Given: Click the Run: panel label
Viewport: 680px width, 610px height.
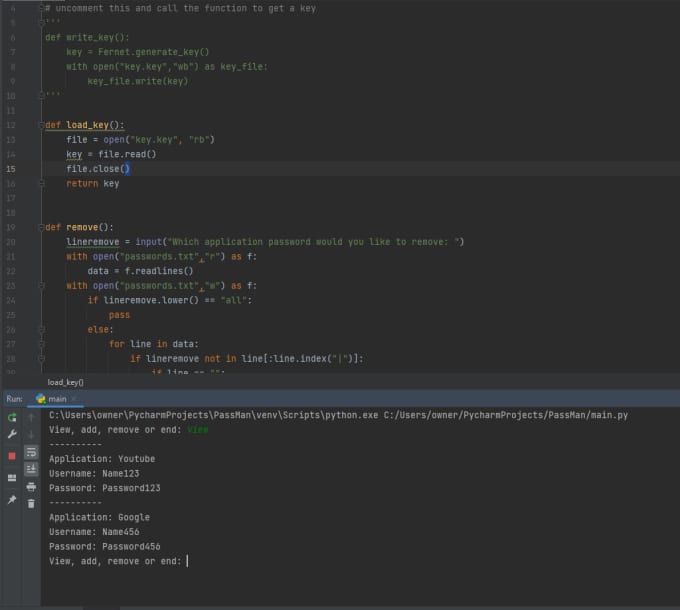Looking at the screenshot, I should pos(14,399).
